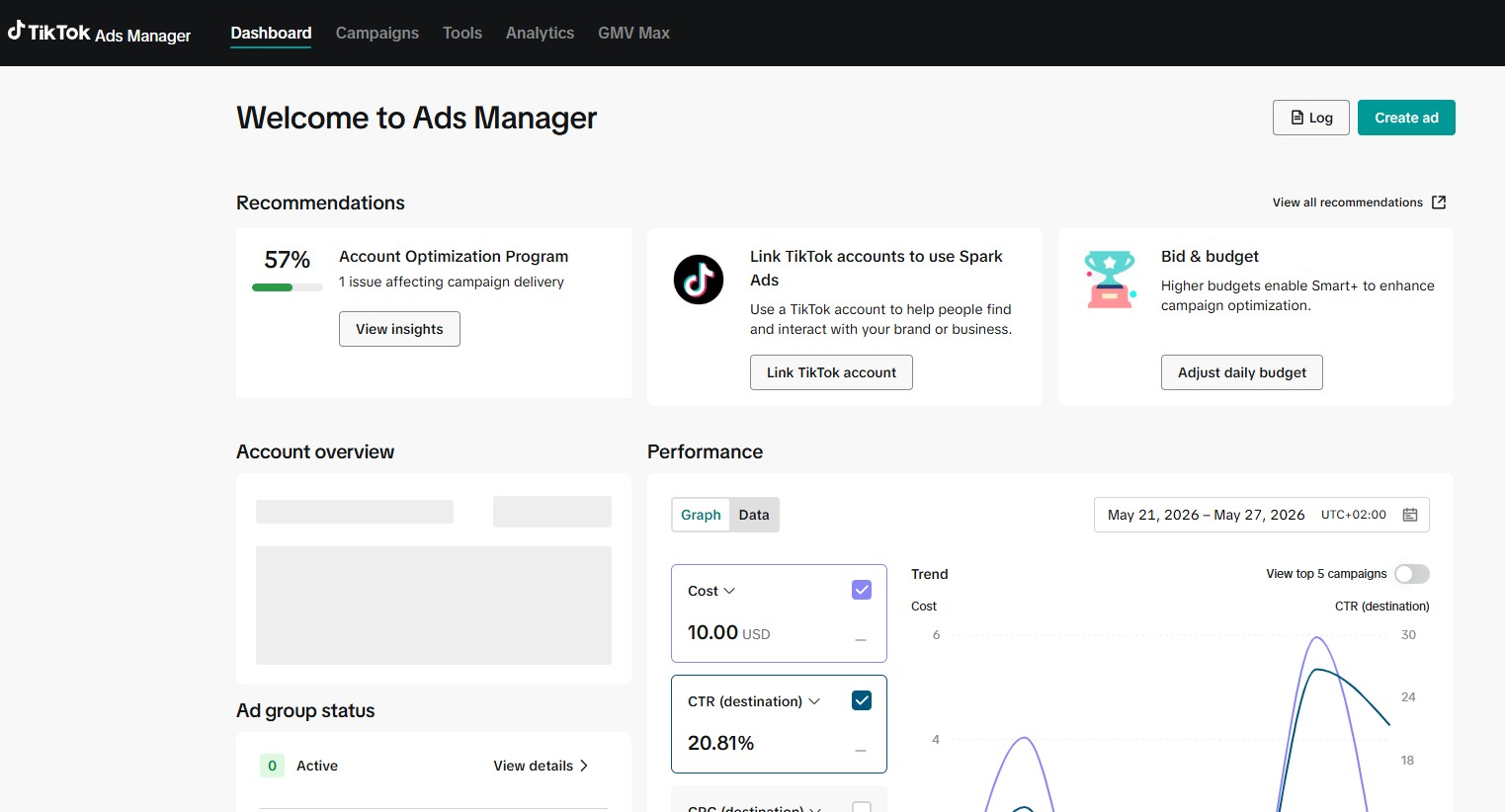This screenshot has width=1505, height=812.
Task: Click the UTC+02:00 timezone label
Action: point(1354,515)
